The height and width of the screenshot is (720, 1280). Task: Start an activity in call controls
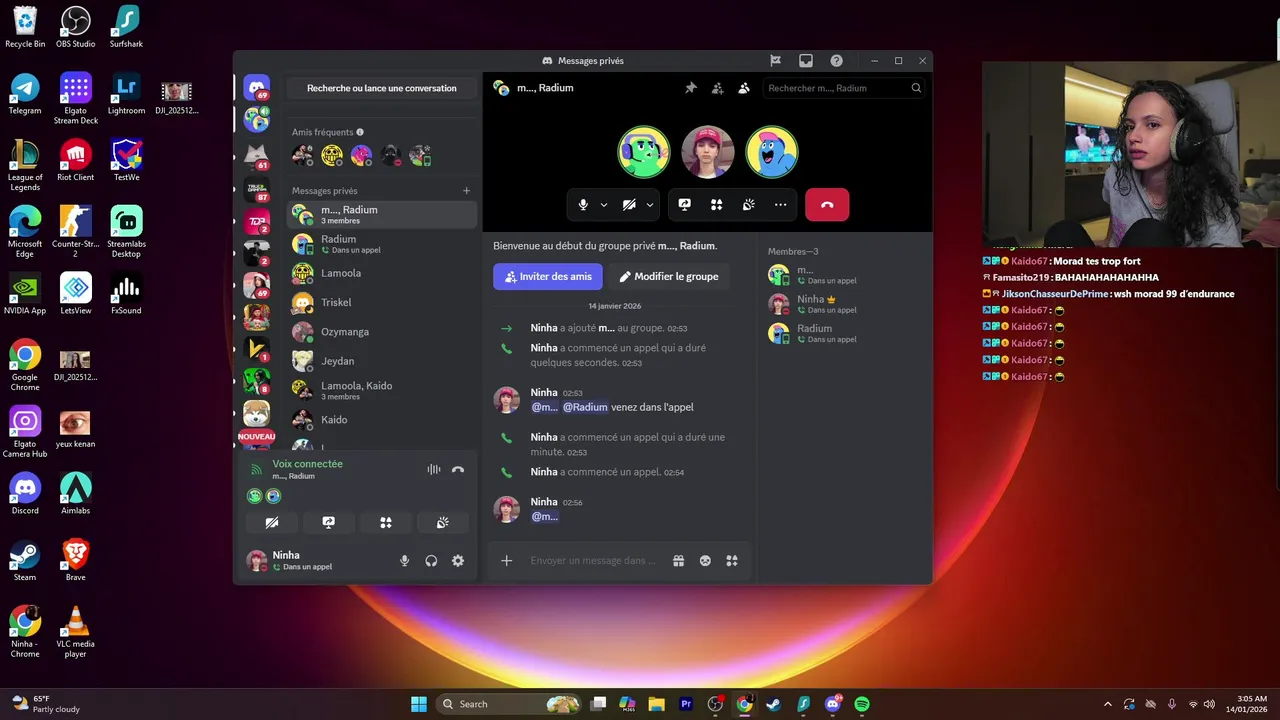(716, 204)
